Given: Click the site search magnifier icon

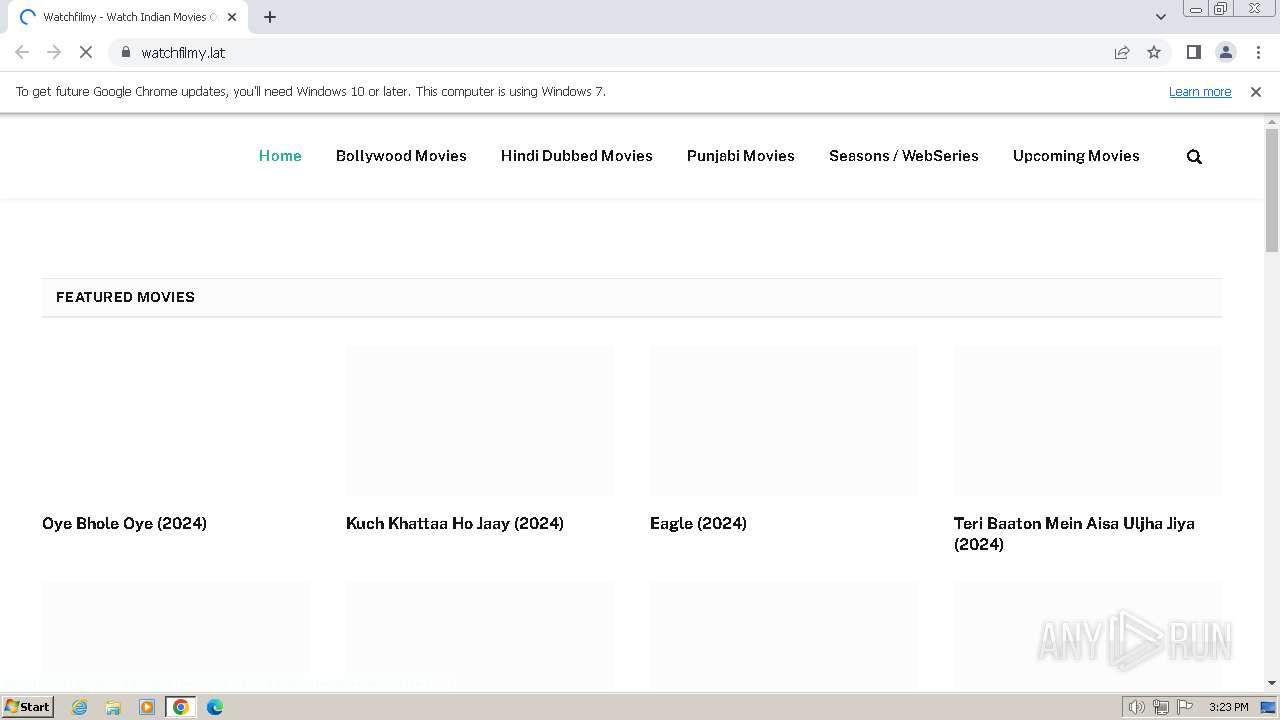Looking at the screenshot, I should [1194, 157].
